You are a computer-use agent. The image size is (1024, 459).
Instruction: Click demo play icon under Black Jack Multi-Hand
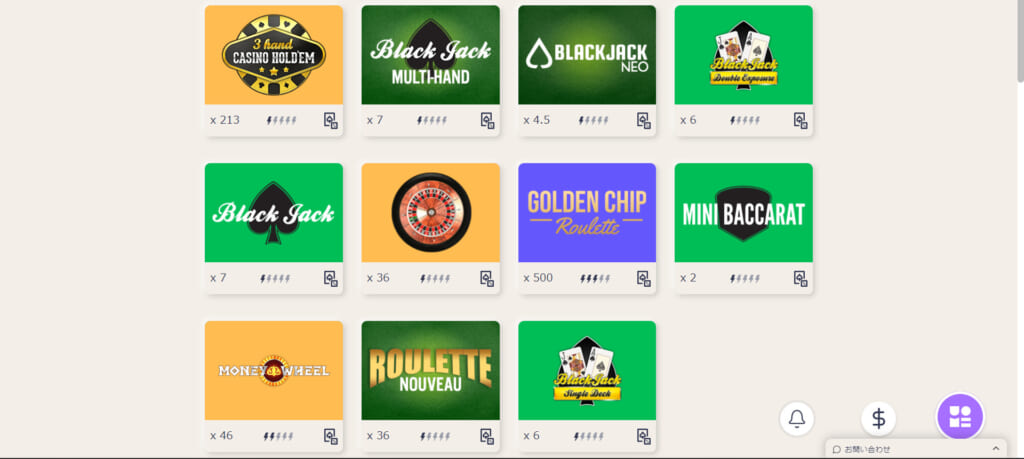487,120
